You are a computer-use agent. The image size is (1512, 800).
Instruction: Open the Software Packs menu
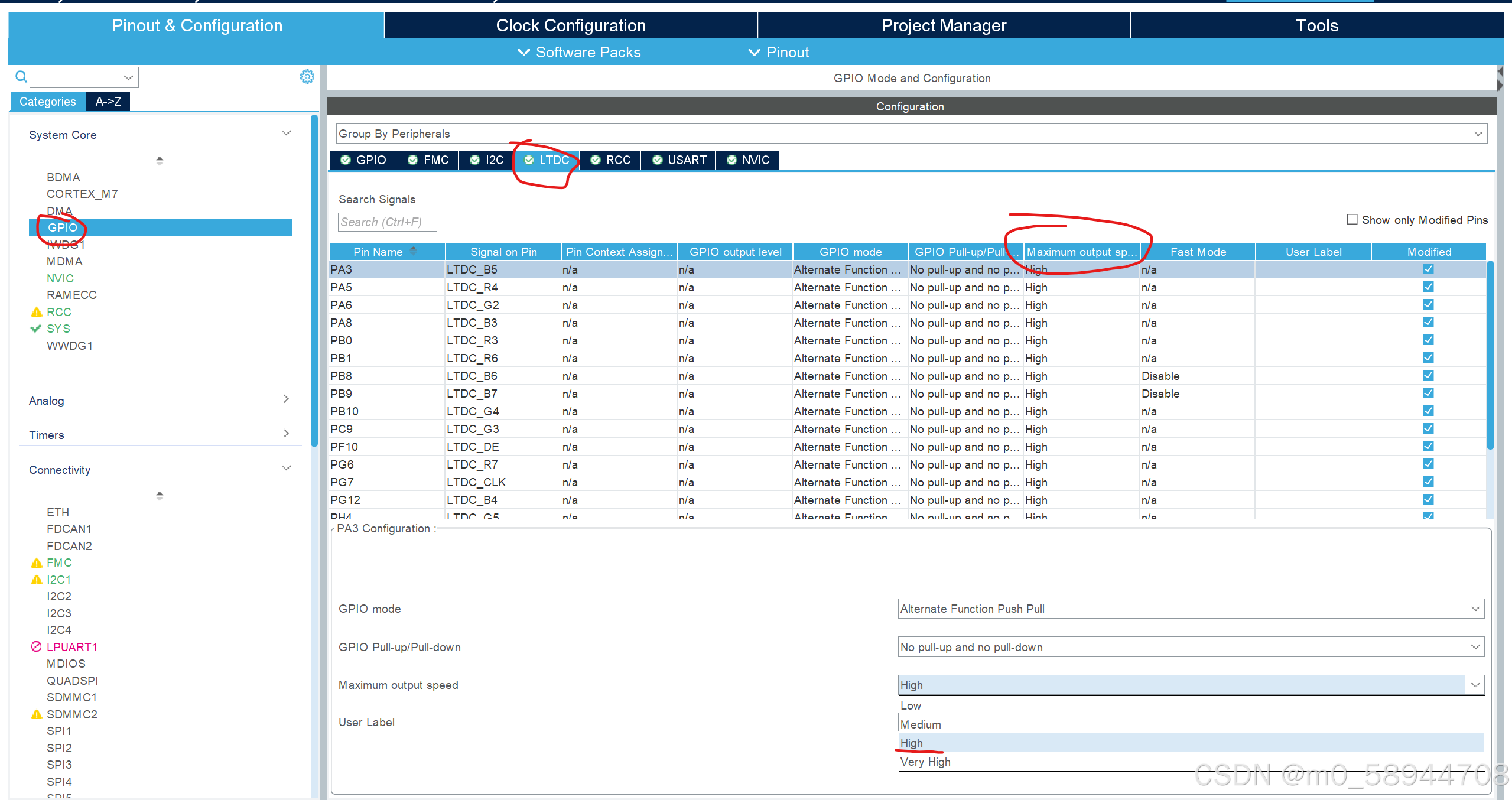coord(579,52)
